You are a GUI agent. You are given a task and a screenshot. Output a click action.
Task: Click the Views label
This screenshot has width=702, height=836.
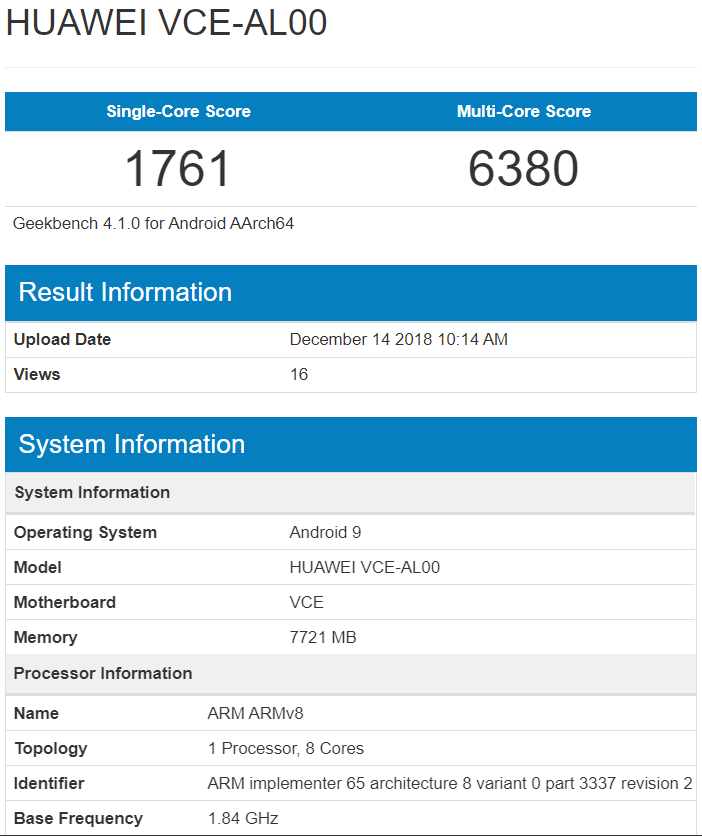[x=37, y=375]
